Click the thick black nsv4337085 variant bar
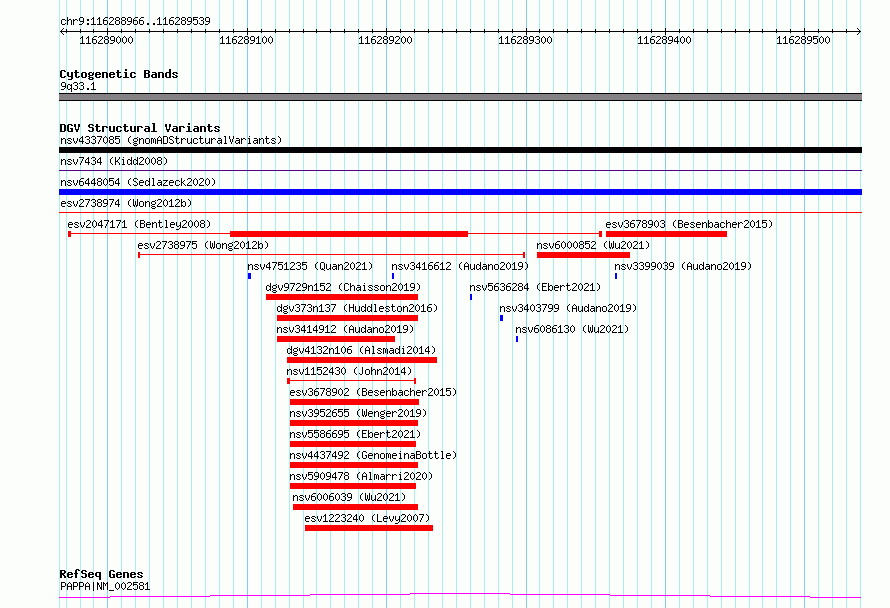890x608 pixels. point(460,150)
